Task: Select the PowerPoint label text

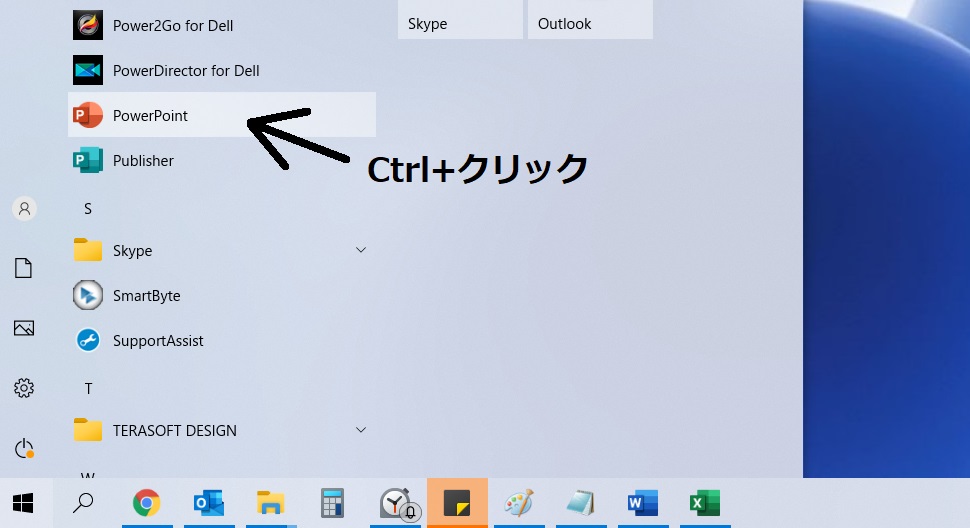Action: coord(150,116)
